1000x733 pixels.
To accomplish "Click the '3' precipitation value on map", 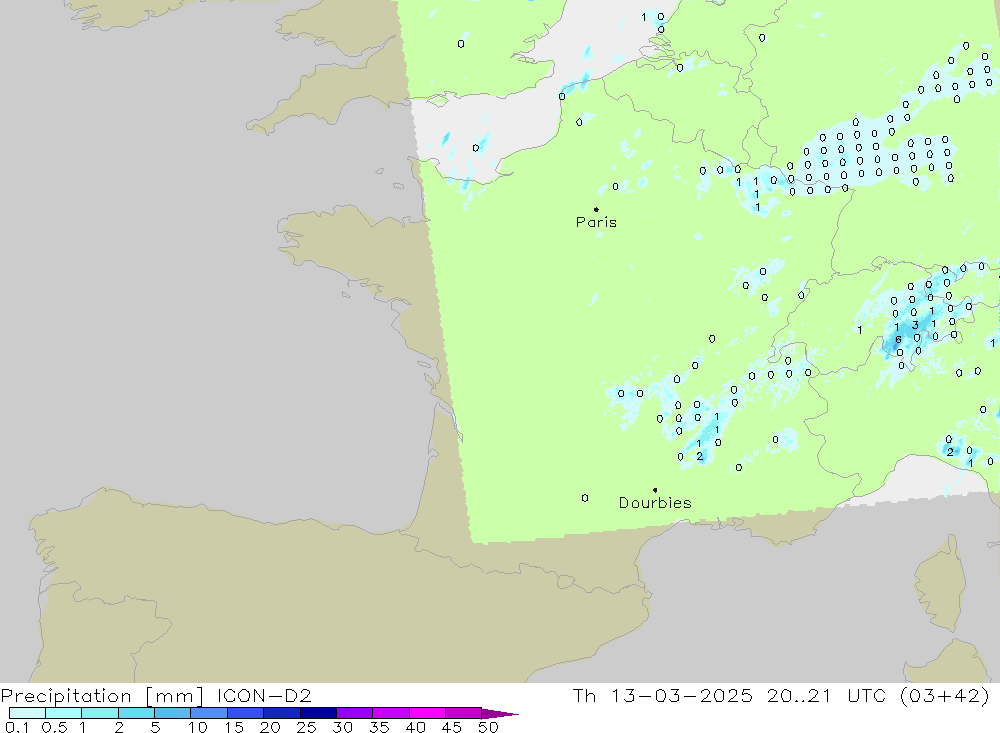I will coord(915,325).
